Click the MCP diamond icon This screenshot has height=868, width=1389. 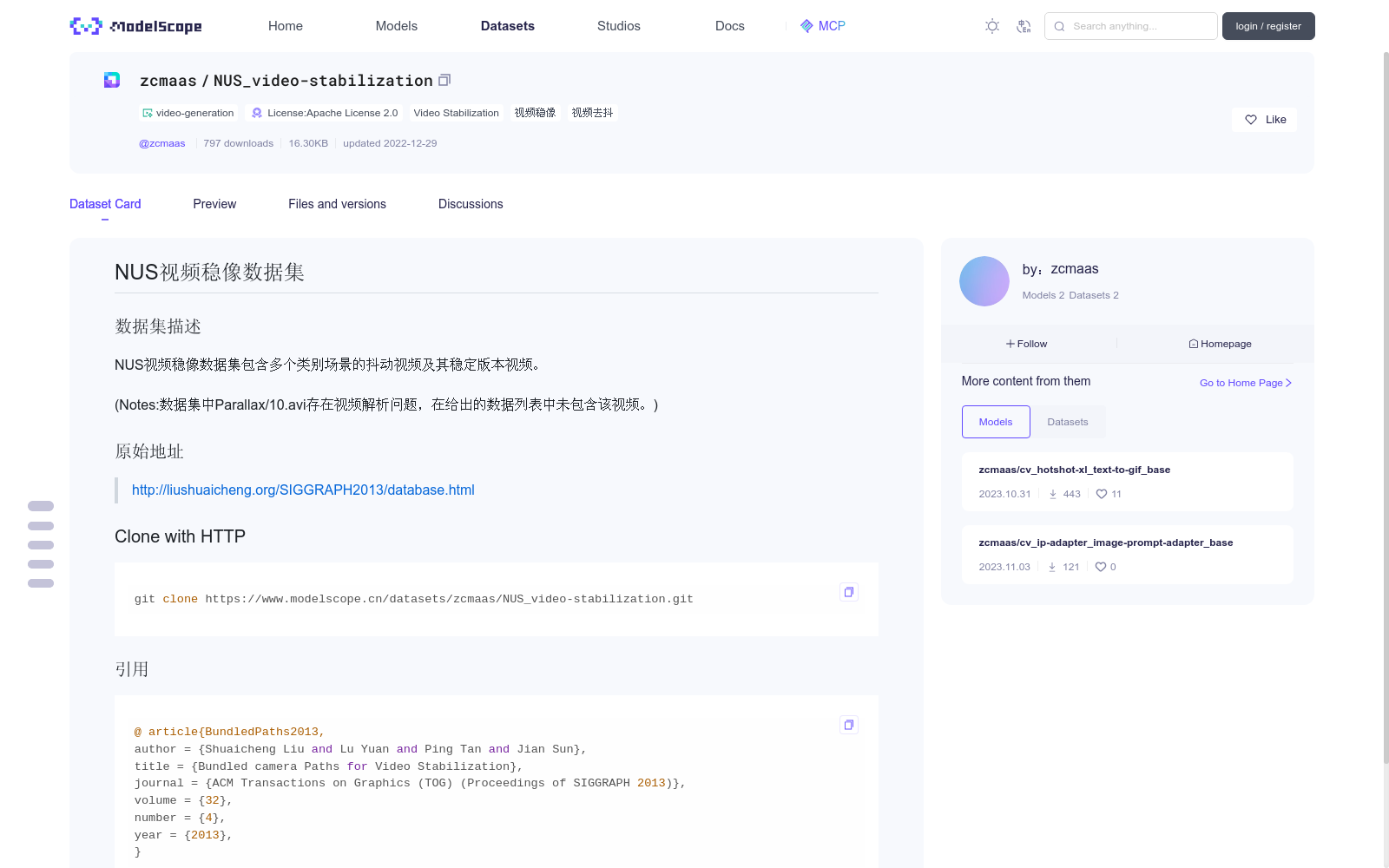[806, 26]
